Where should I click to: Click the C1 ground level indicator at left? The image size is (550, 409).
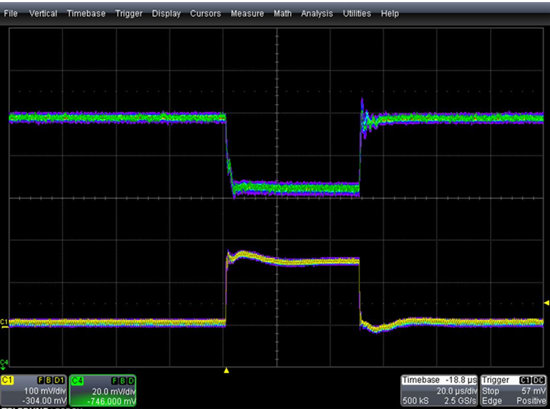[x=4, y=323]
